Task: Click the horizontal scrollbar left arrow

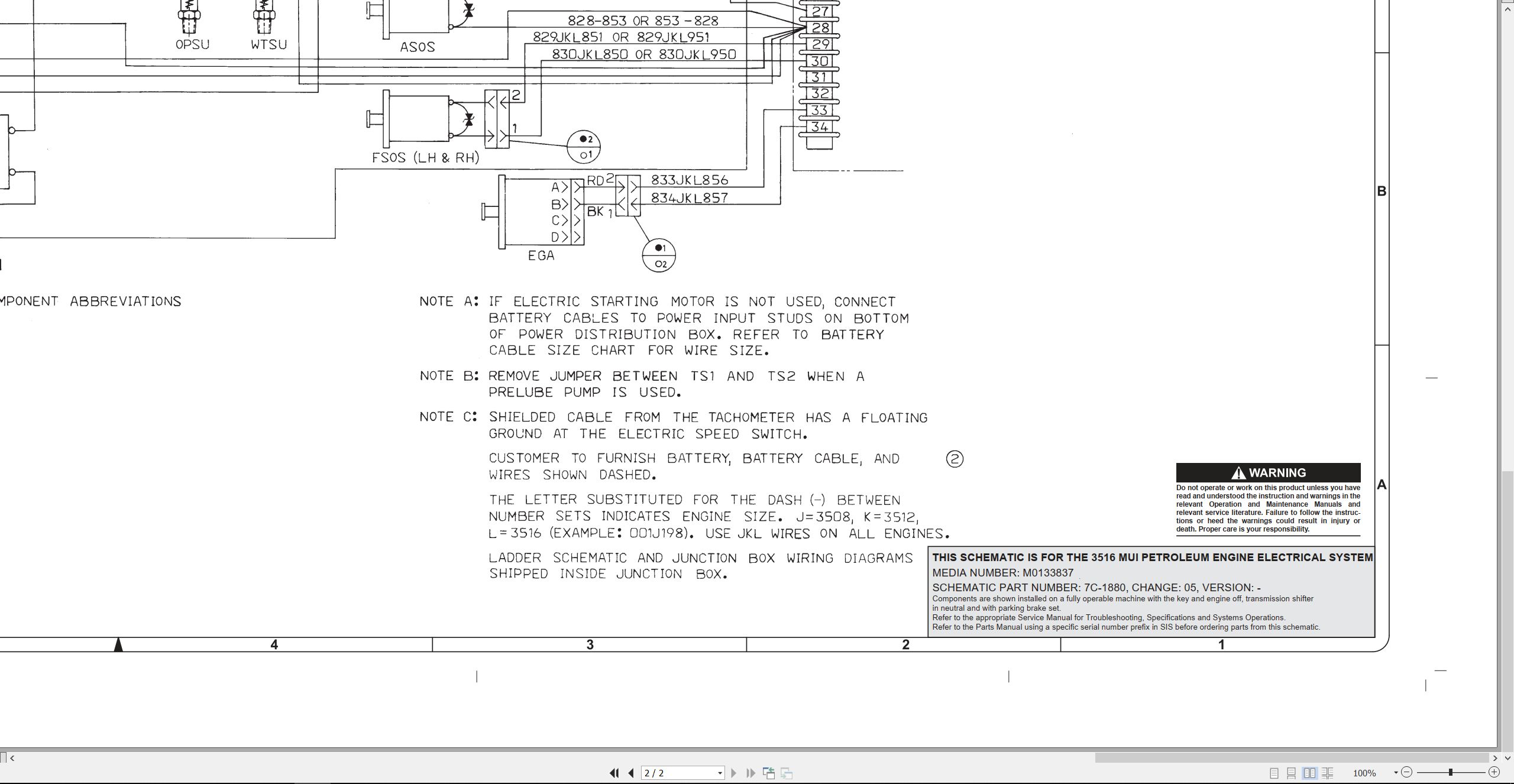Action: tap(12, 758)
